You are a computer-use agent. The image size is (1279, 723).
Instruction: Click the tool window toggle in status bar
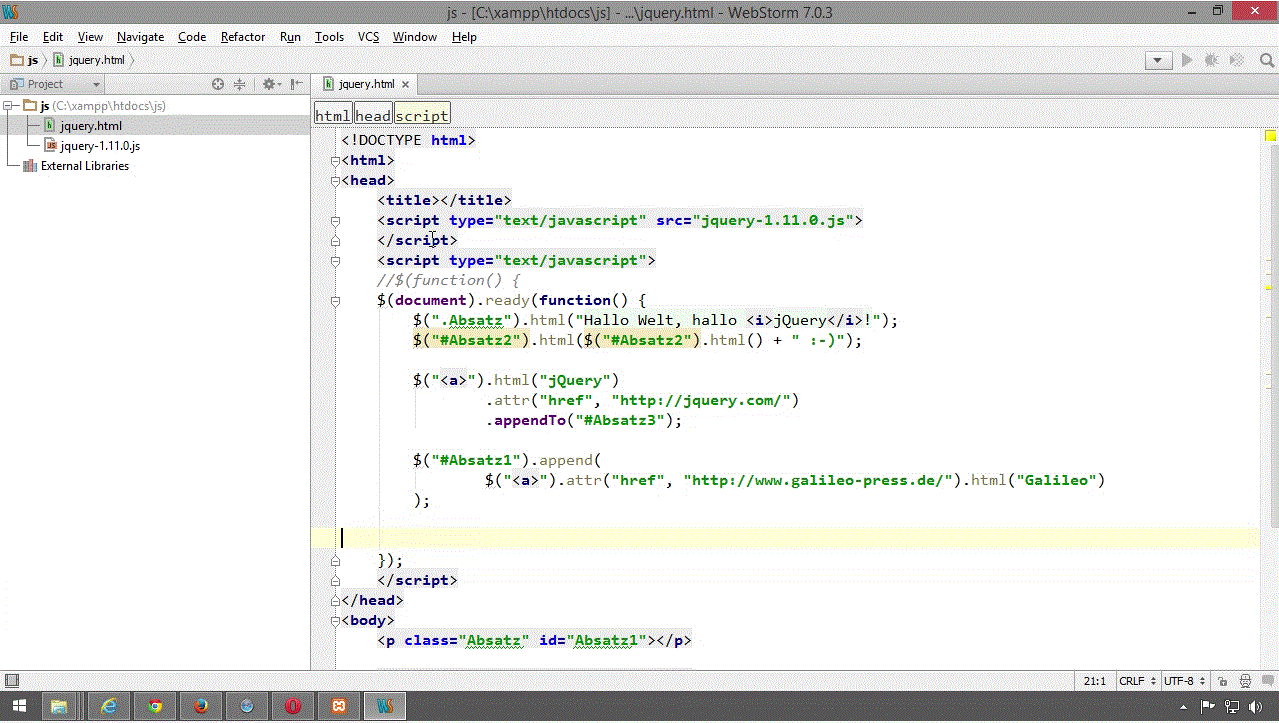pos(10,681)
